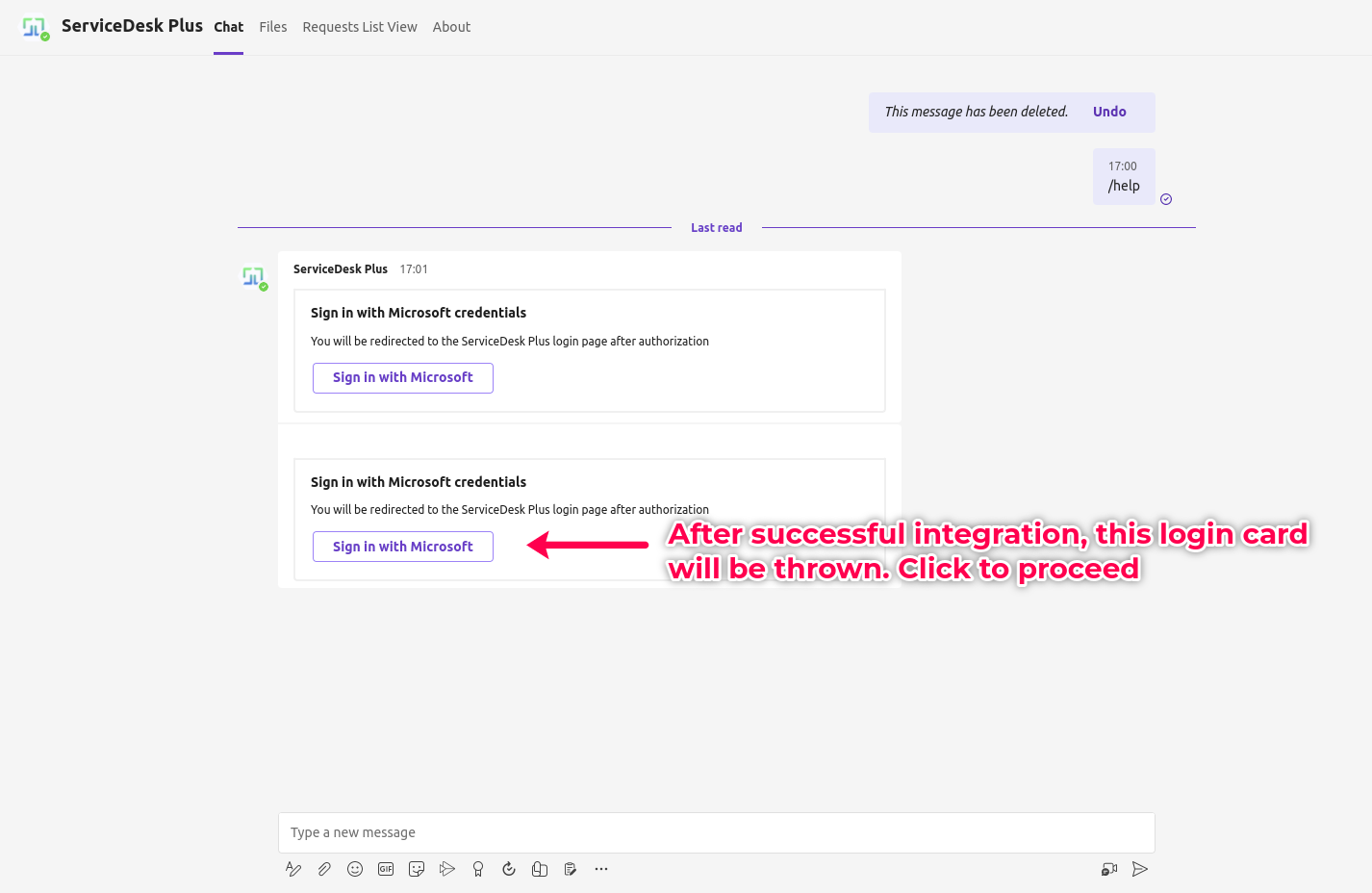Click the ServiceDesk Plus sender name in chat
Screen dimensions: 1372x893
pos(341,269)
